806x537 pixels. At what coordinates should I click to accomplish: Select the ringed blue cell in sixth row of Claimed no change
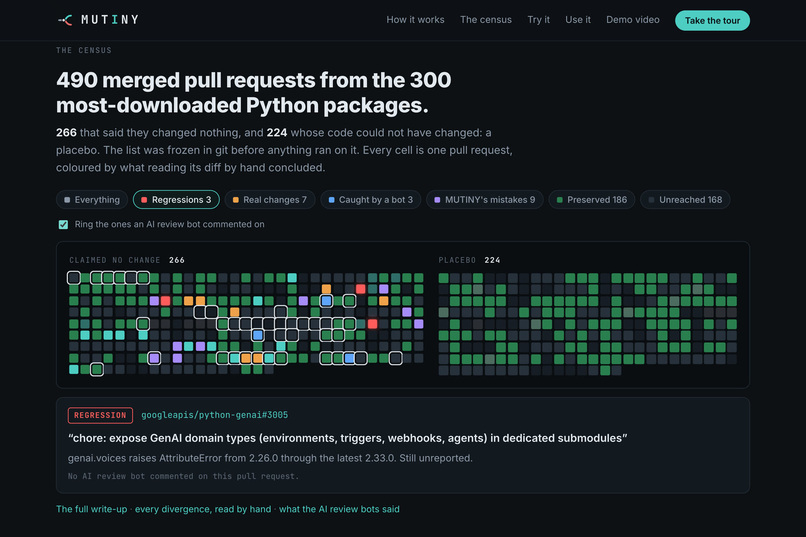click(258, 335)
